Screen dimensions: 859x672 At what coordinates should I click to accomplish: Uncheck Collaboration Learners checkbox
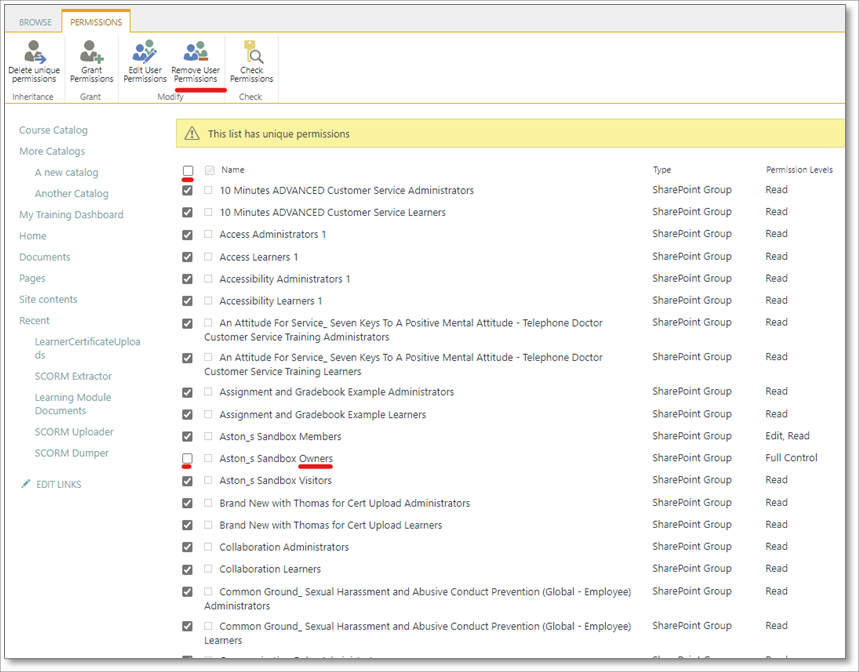(x=187, y=570)
